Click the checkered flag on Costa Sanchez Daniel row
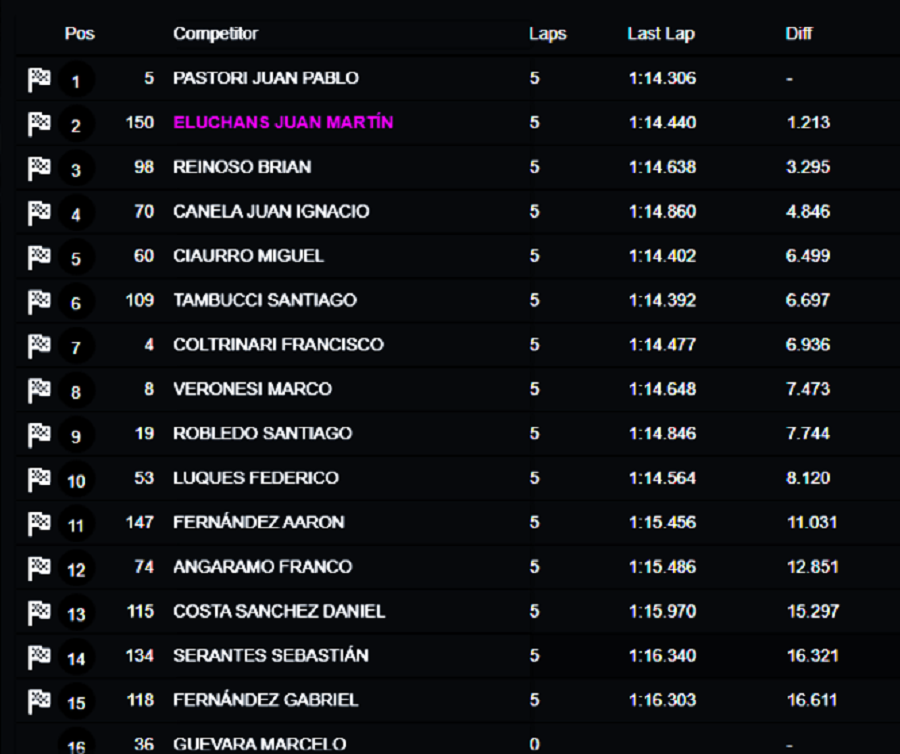Viewport: 900px width, 754px height. click(x=39, y=612)
